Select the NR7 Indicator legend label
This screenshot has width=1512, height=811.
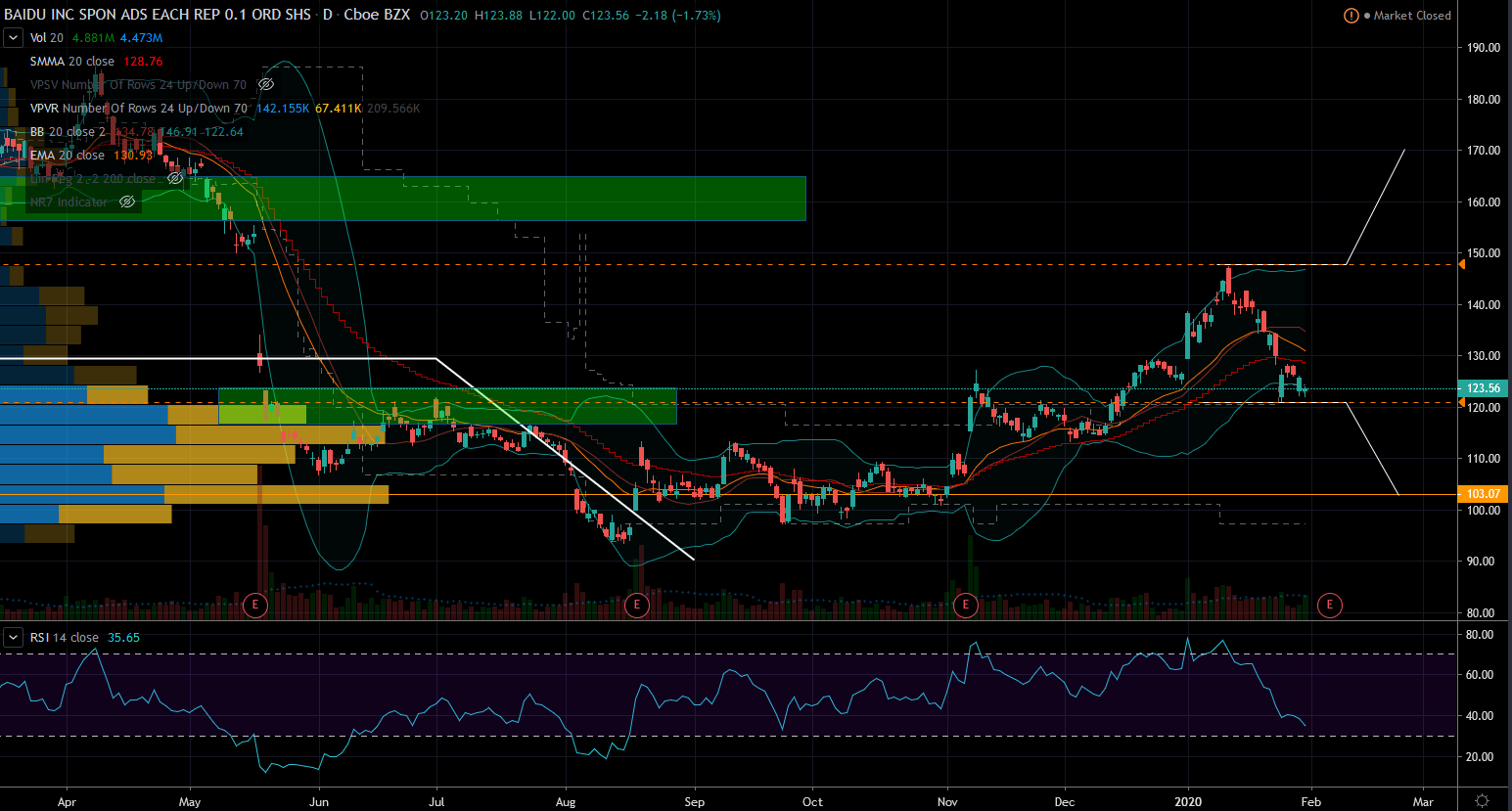click(69, 203)
